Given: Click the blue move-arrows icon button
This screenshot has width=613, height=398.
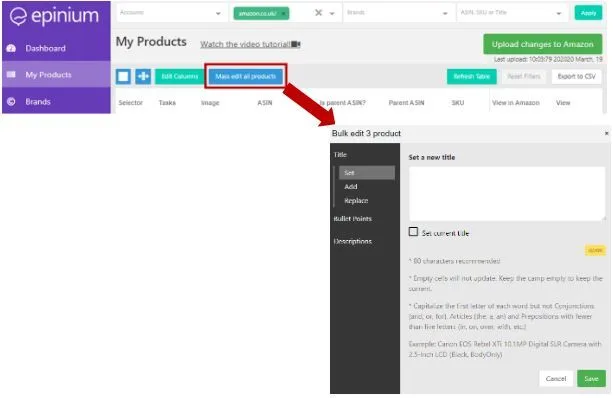Looking at the screenshot, I should coord(143,76).
